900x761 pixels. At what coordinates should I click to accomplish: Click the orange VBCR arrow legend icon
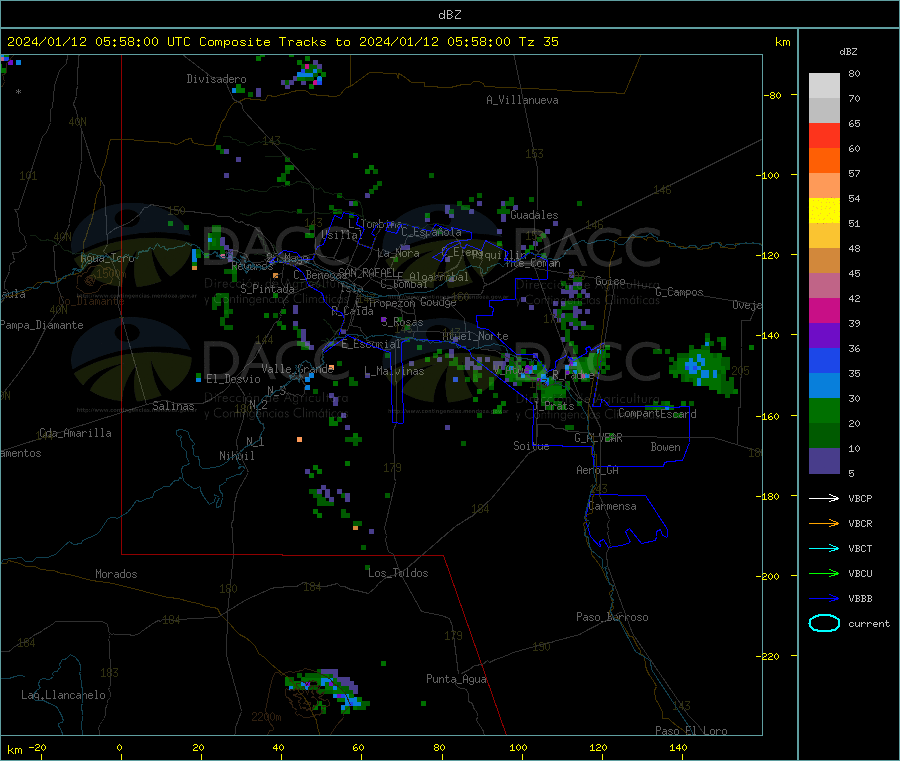click(824, 523)
